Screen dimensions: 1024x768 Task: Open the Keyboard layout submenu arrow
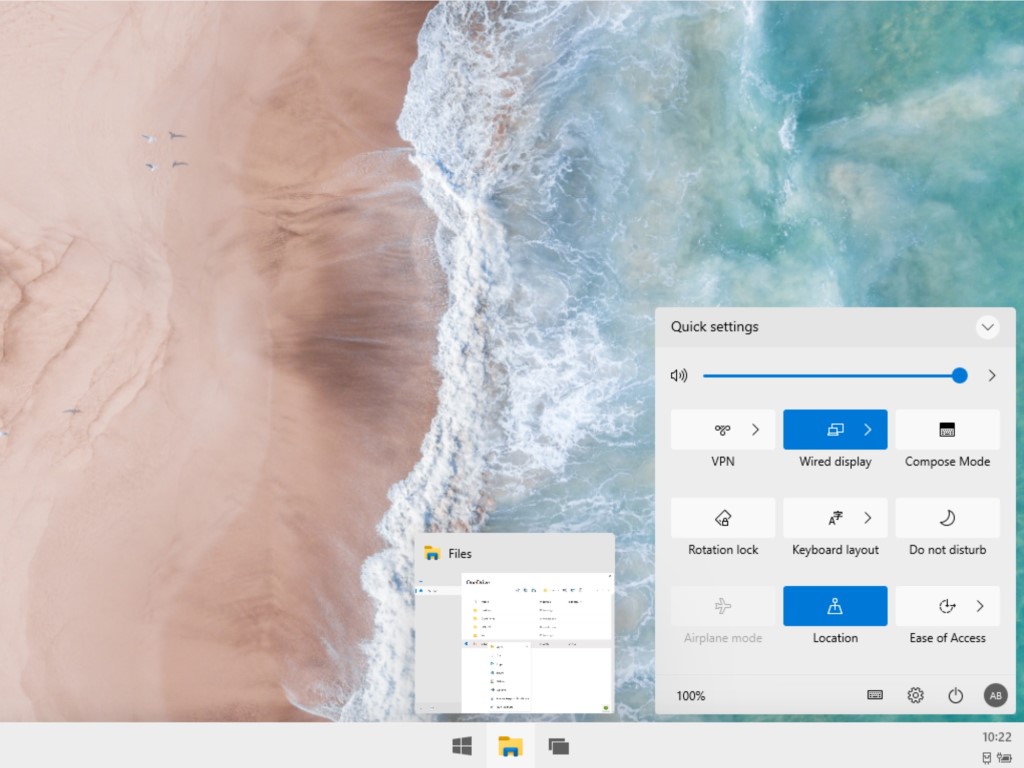[868, 518]
